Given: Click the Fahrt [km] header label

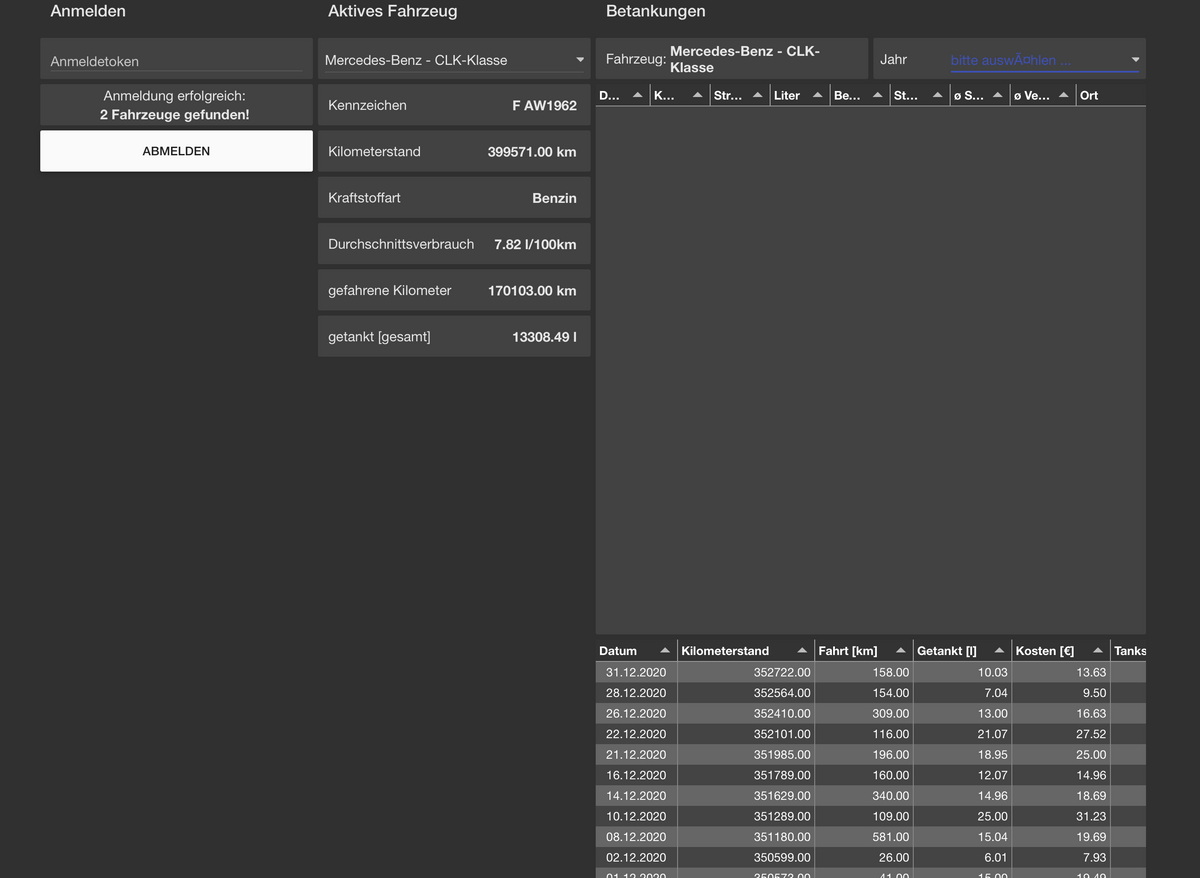Looking at the screenshot, I should [848, 651].
